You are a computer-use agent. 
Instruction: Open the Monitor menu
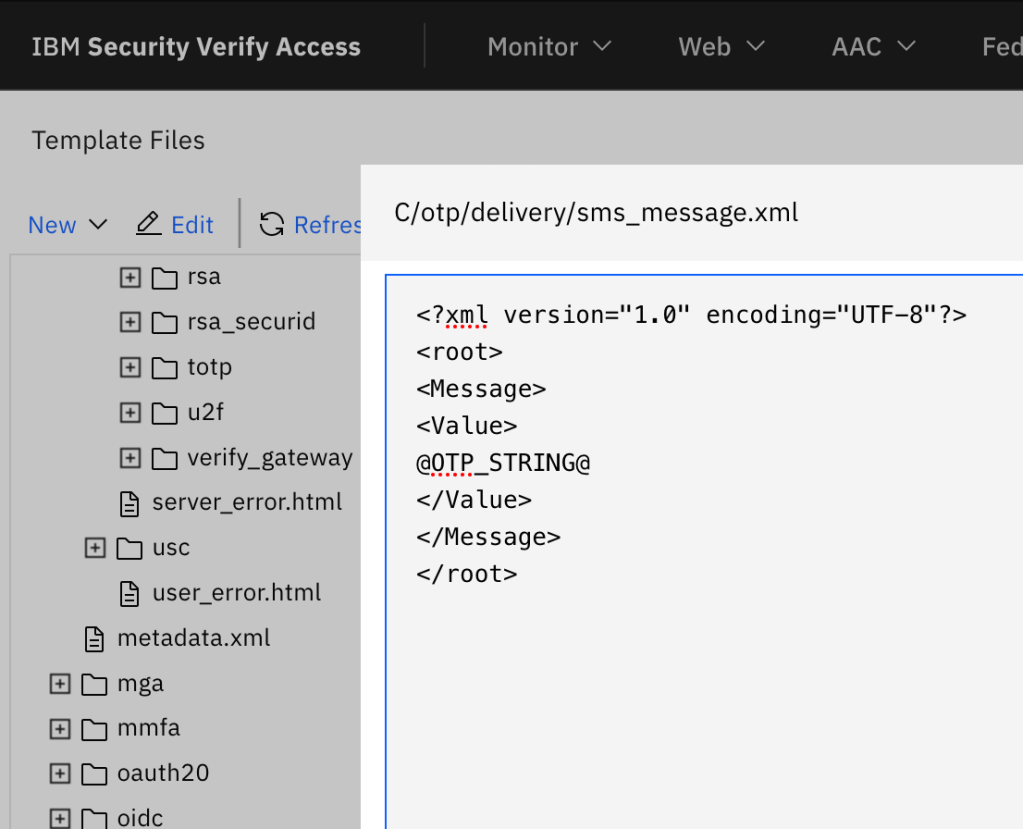(549, 46)
